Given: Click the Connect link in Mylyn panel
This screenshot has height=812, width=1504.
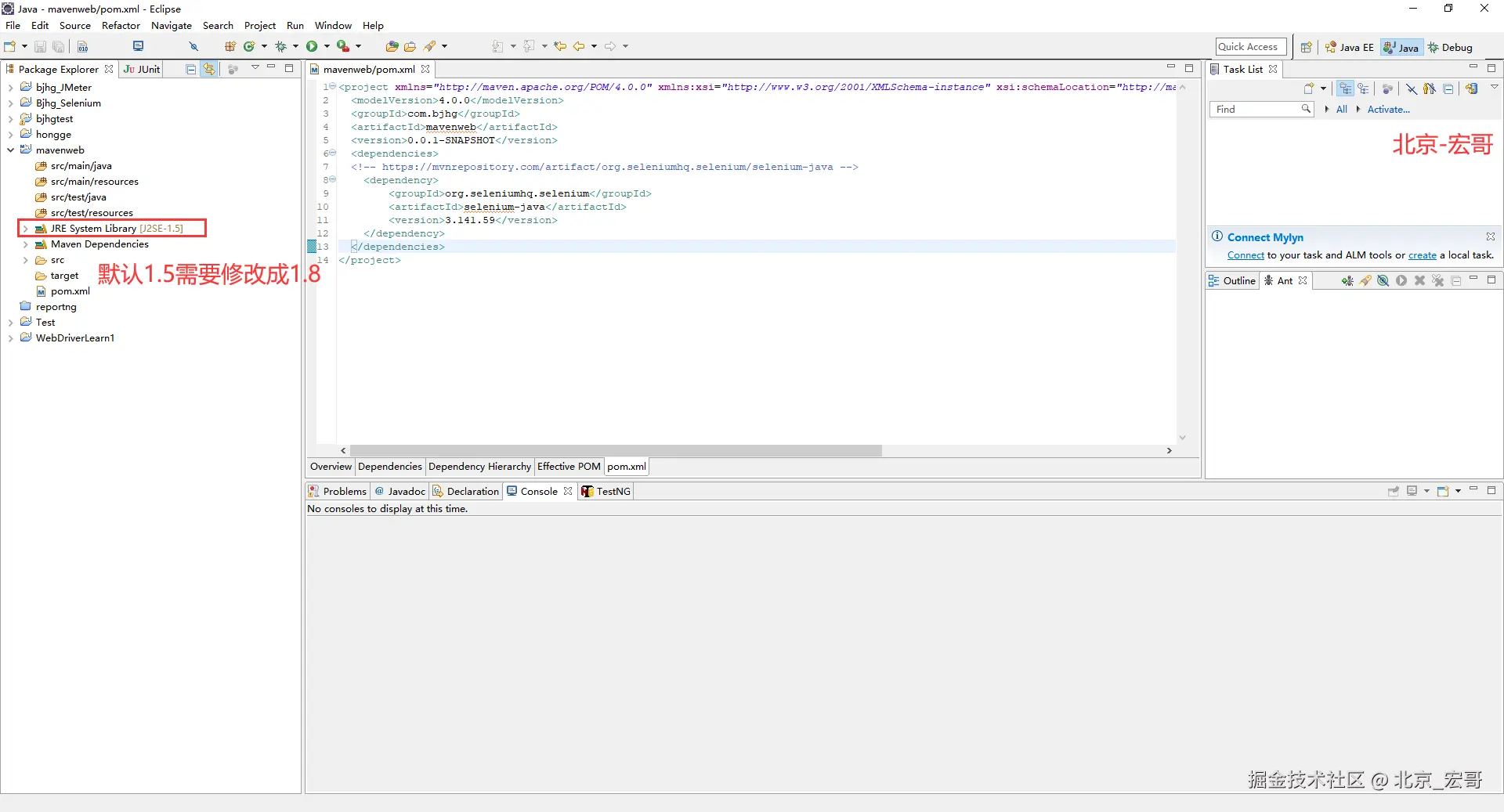Looking at the screenshot, I should [x=1245, y=255].
